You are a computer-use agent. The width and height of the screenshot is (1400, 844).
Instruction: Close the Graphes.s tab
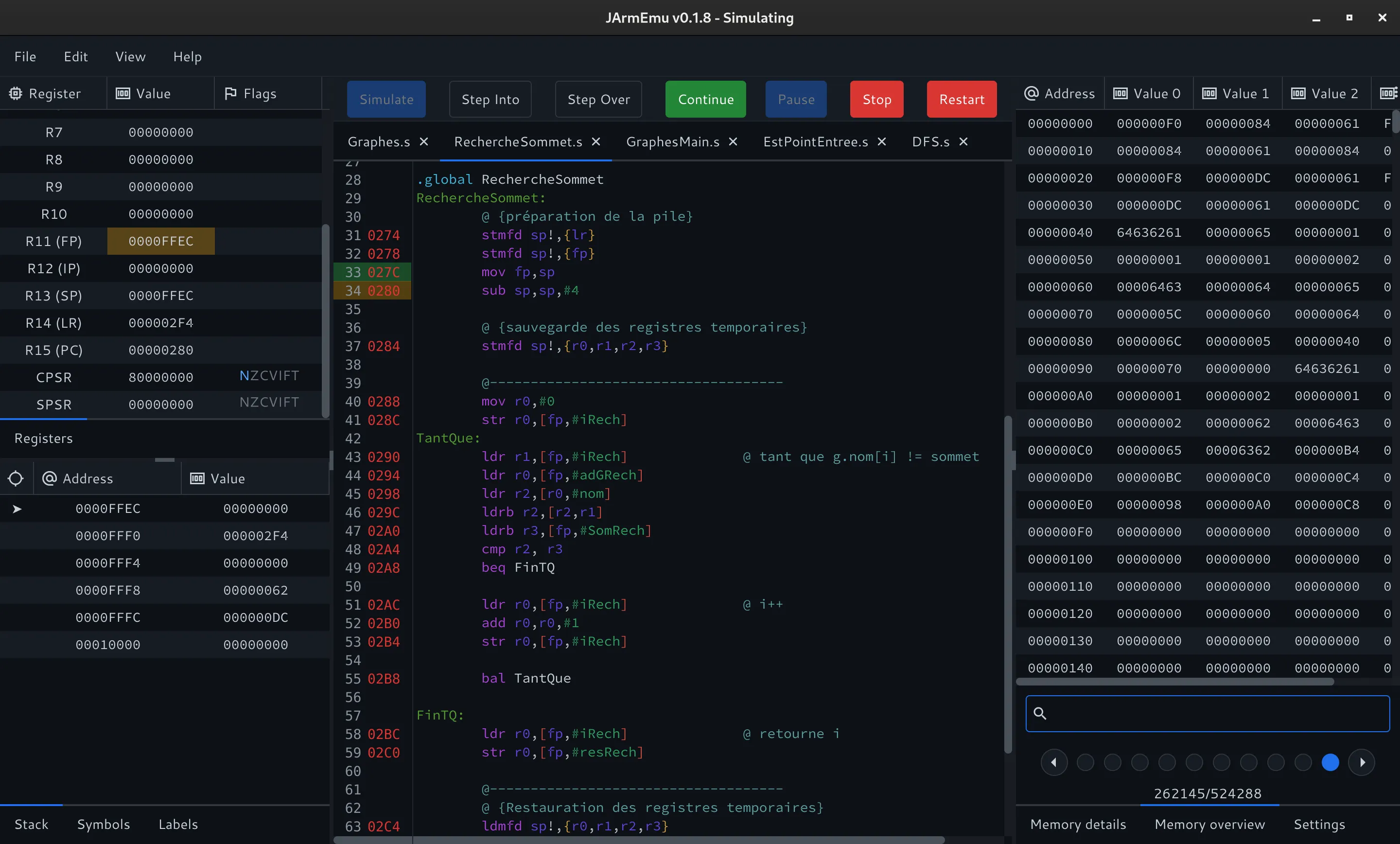click(424, 141)
